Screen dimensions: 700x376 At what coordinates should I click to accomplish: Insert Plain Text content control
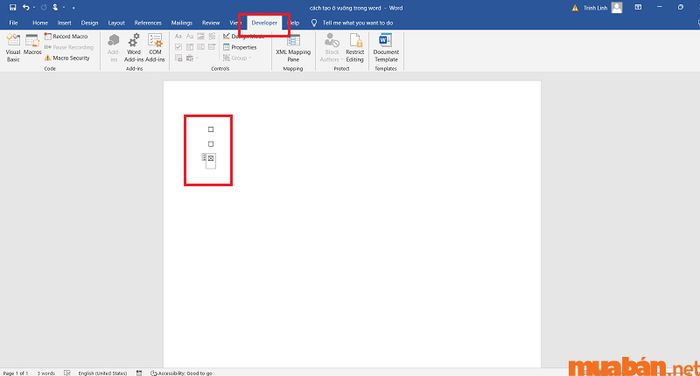pos(190,36)
